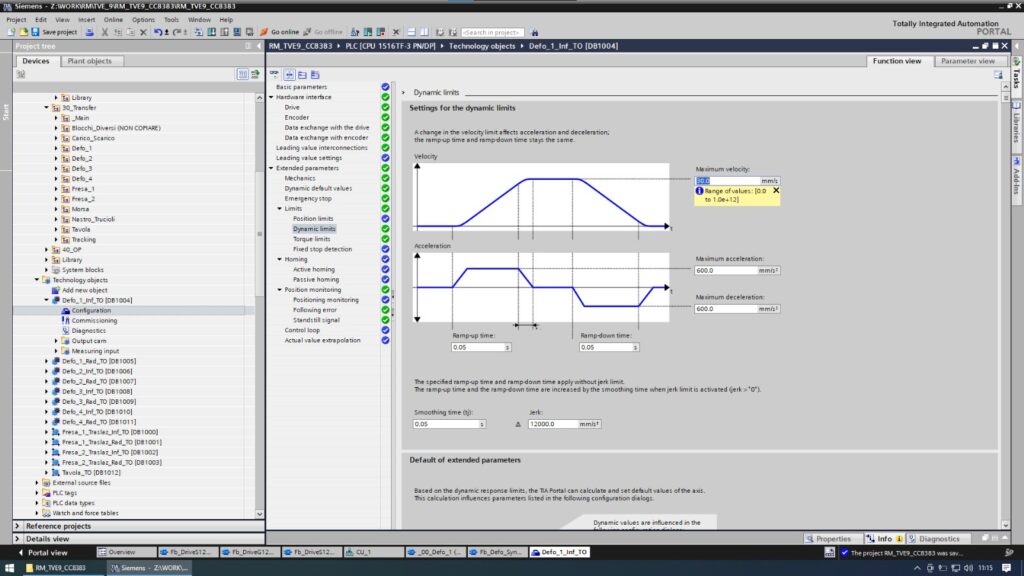Click the Split editor vertically icon
Screen dimensions: 1024x576
424,32
